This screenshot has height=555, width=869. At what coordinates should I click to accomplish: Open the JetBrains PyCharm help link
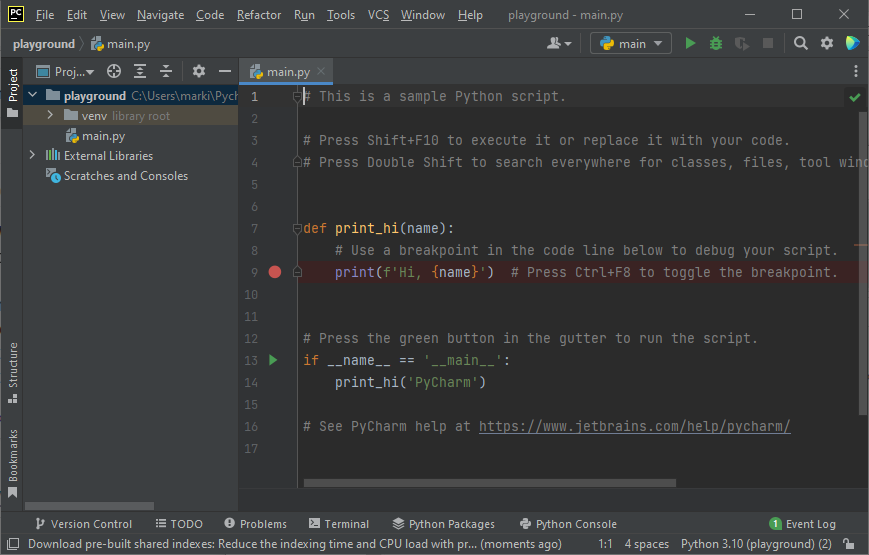(634, 426)
